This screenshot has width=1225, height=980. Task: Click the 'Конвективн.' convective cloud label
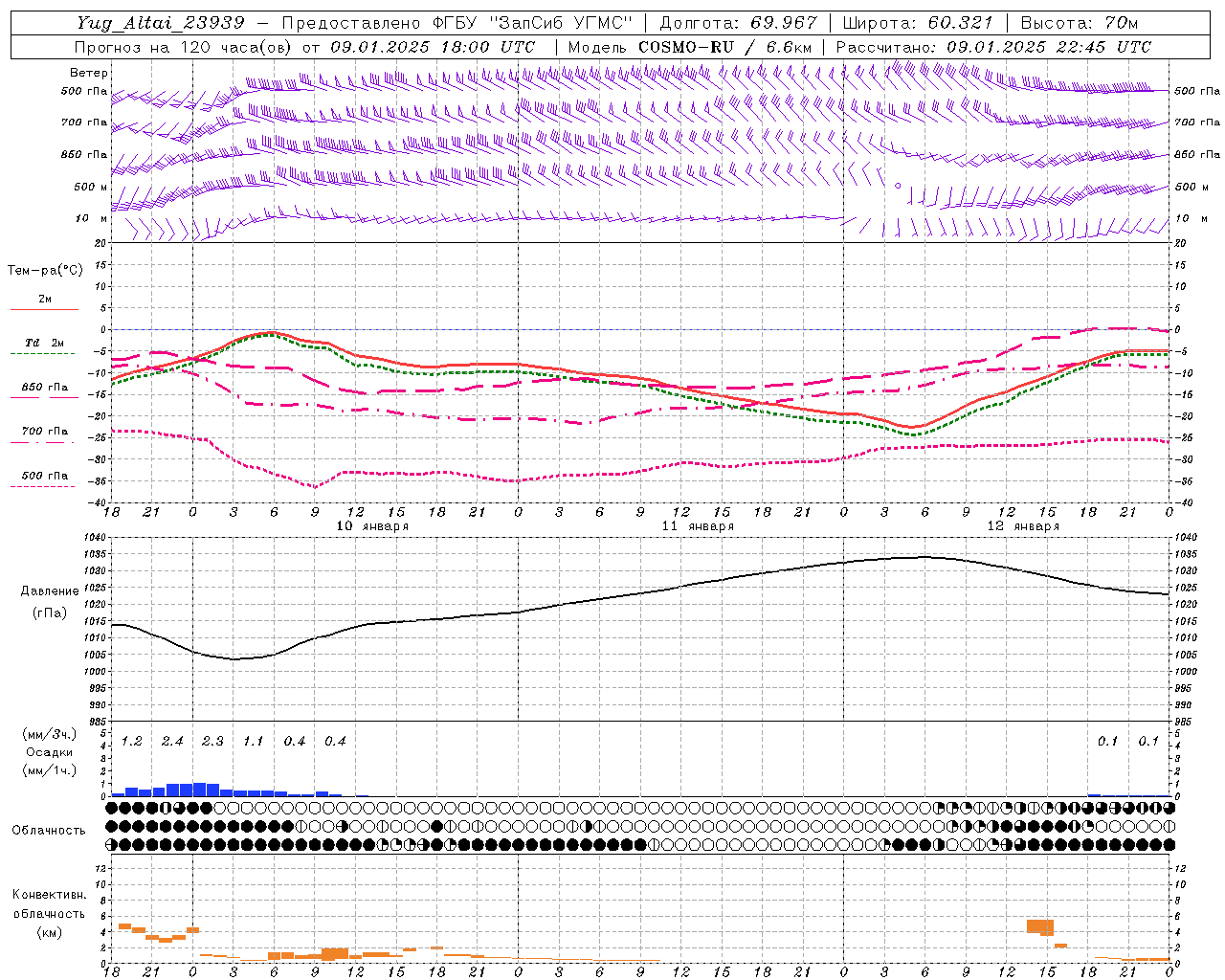click(x=49, y=895)
